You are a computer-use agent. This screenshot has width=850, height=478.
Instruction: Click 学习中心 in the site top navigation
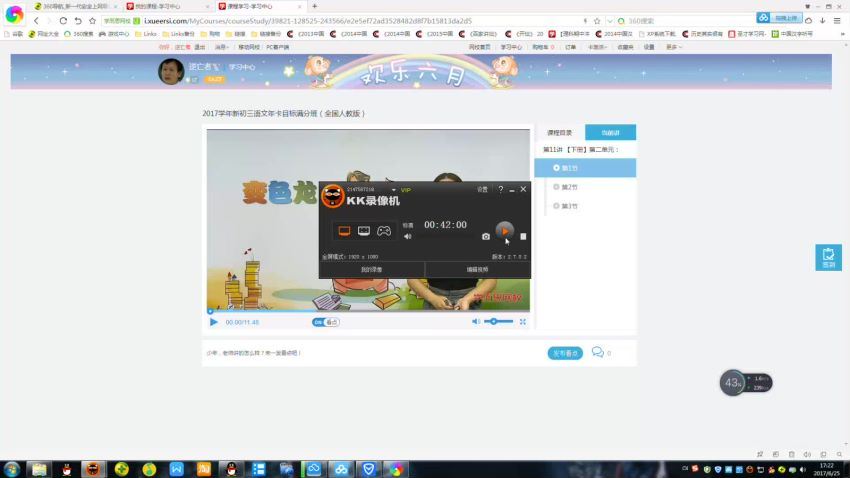(511, 47)
